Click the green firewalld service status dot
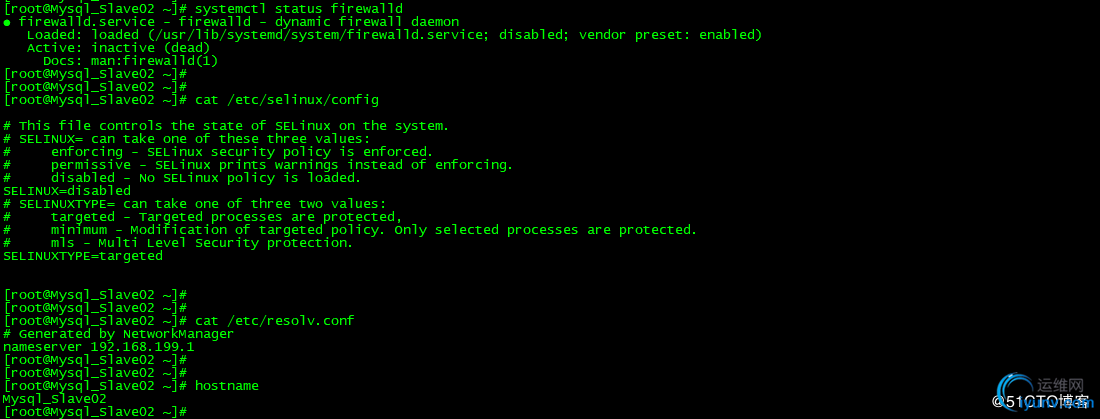 (x=7, y=22)
